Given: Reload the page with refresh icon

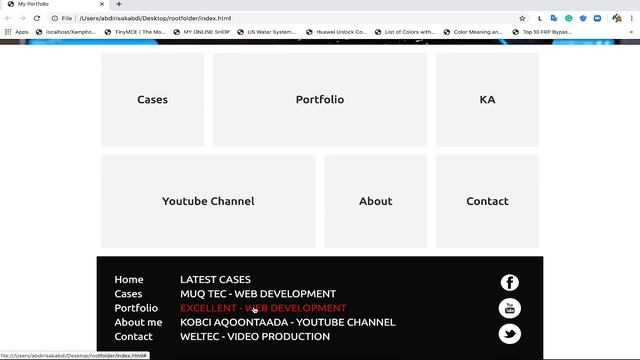Looking at the screenshot, I should click(37, 18).
